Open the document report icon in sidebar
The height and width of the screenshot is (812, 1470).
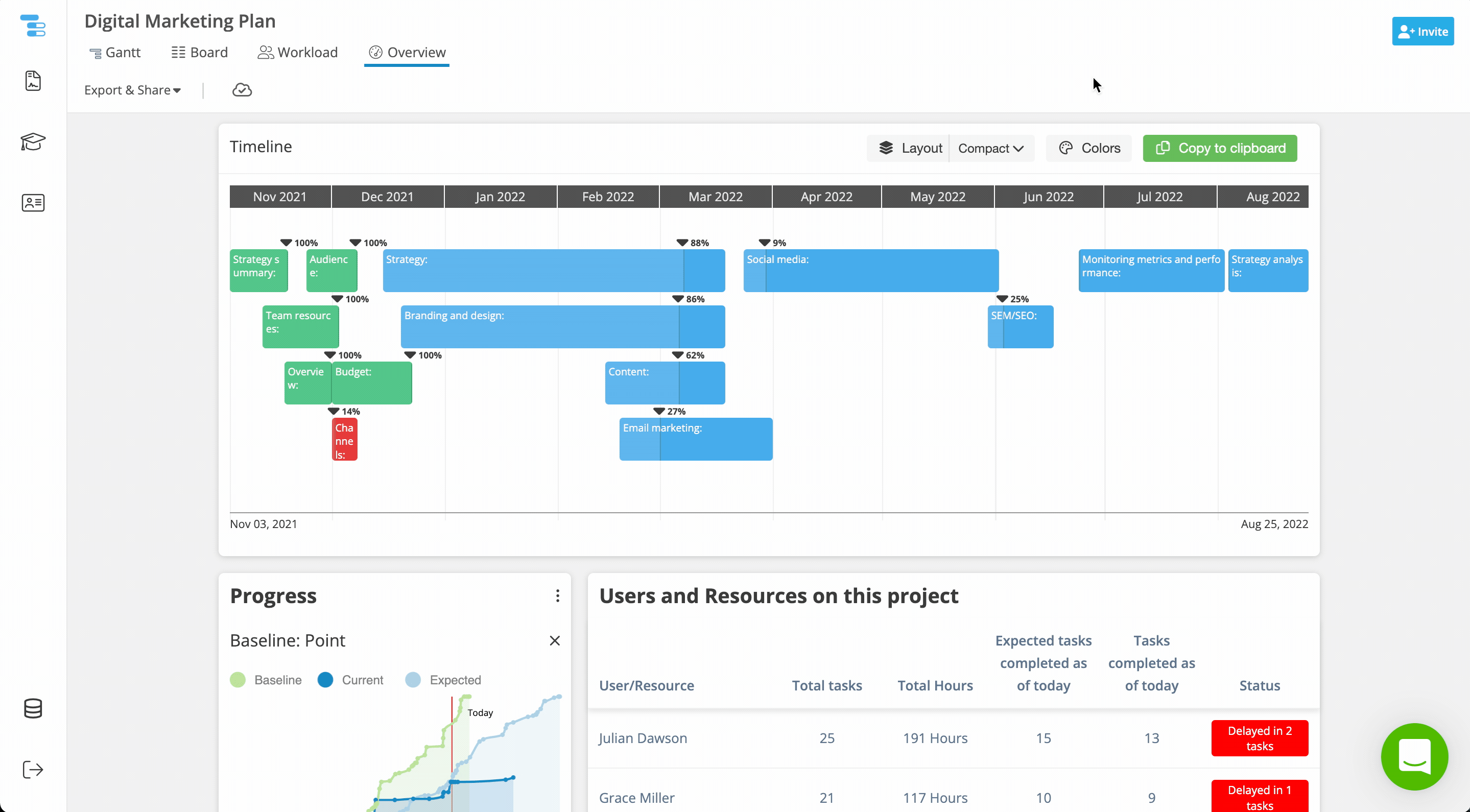pyautogui.click(x=33, y=81)
